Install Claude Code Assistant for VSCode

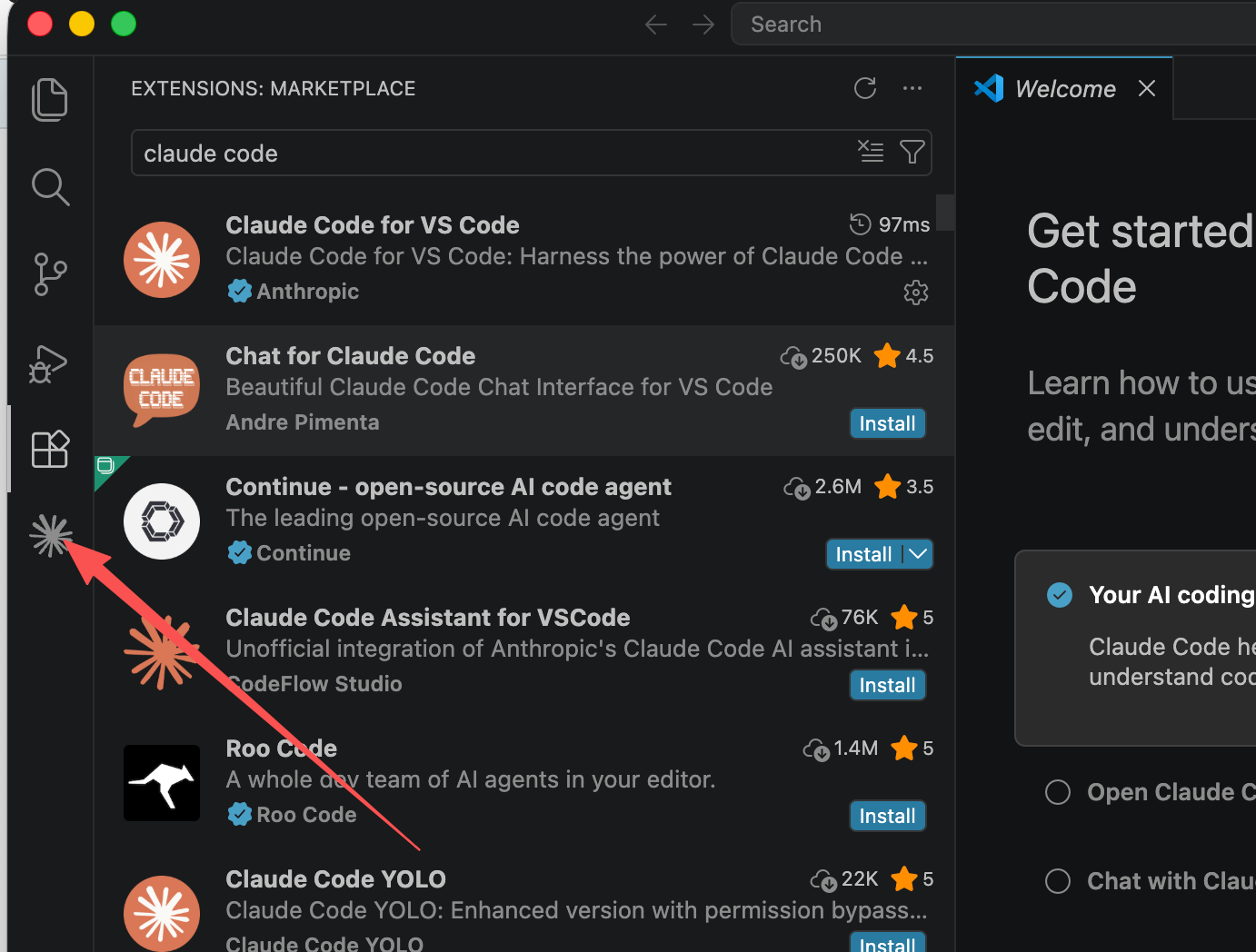click(x=887, y=685)
